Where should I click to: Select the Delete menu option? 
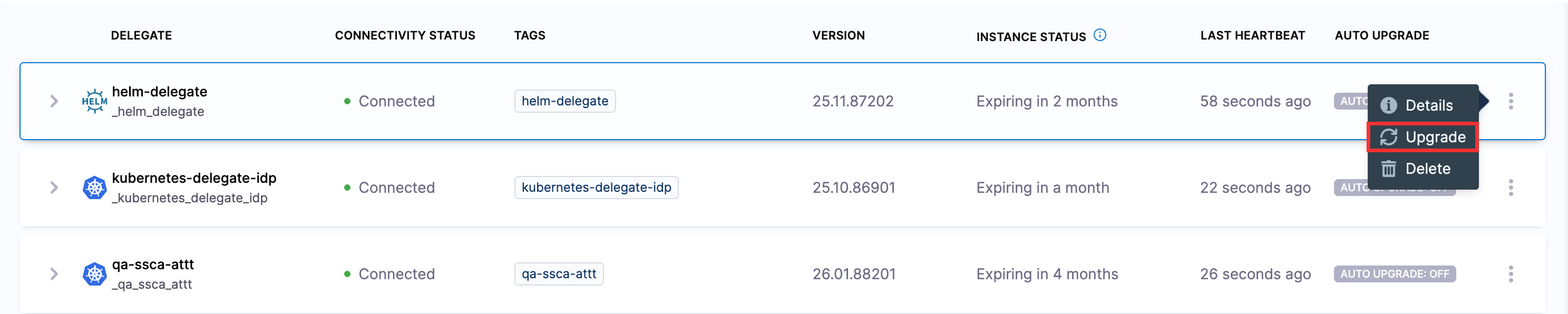pos(1427,169)
